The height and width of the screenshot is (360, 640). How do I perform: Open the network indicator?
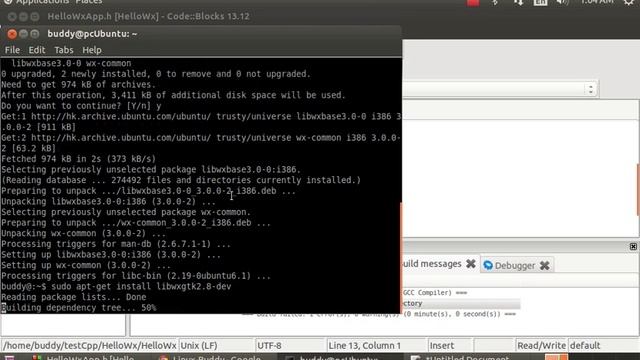click(518, 2)
